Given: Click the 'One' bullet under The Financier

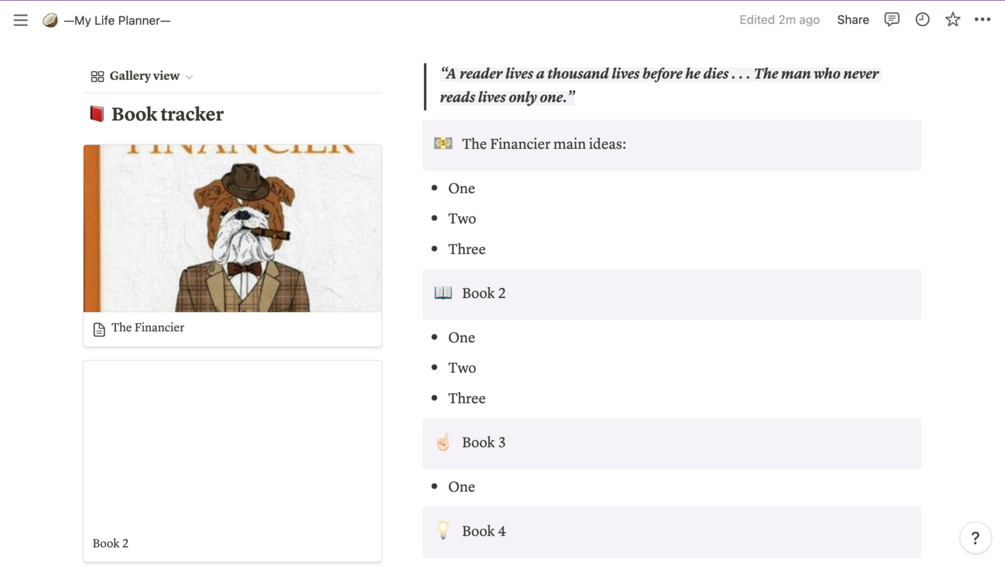Looking at the screenshot, I should coord(461,188).
